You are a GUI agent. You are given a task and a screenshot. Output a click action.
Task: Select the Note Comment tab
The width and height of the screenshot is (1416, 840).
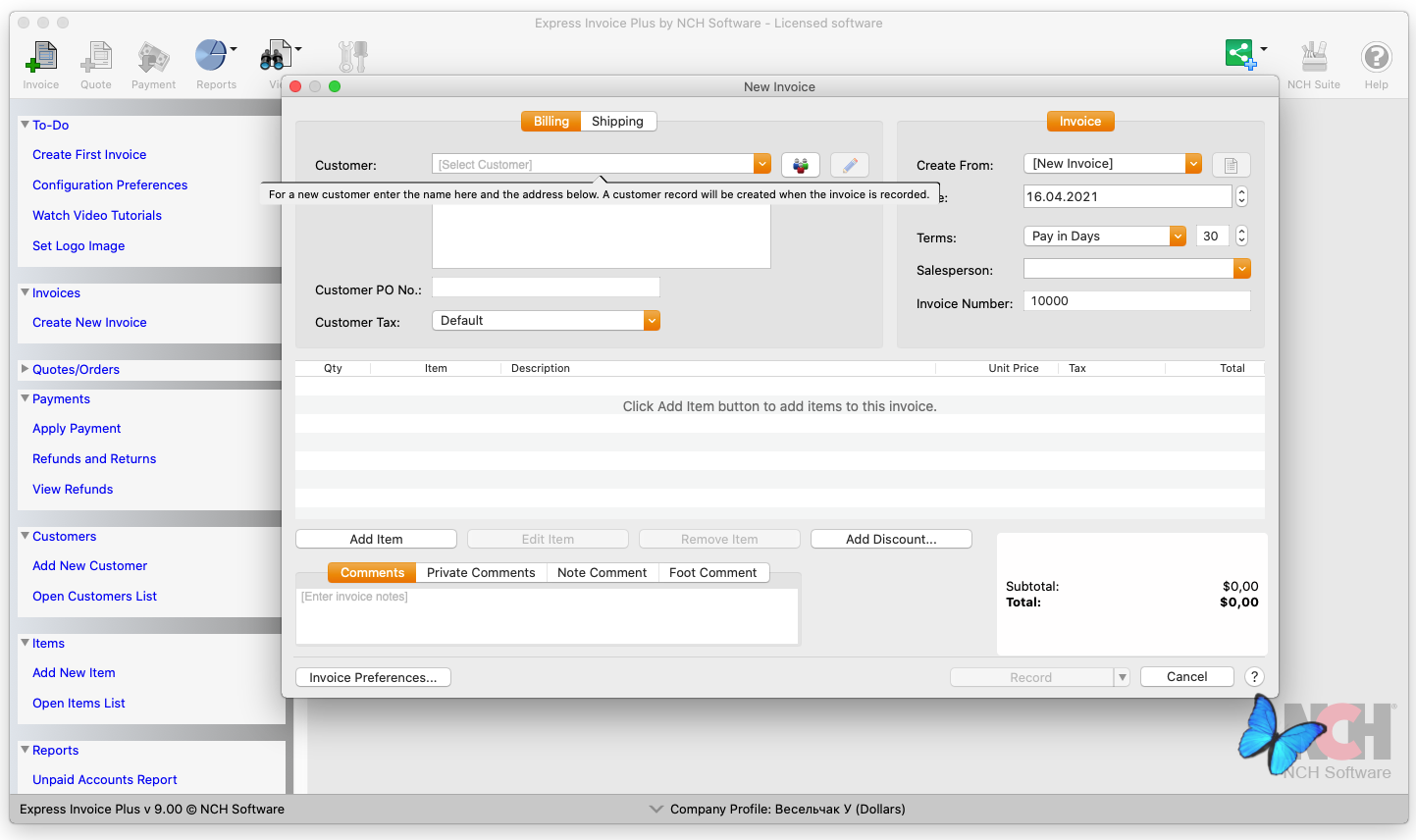[x=602, y=572]
